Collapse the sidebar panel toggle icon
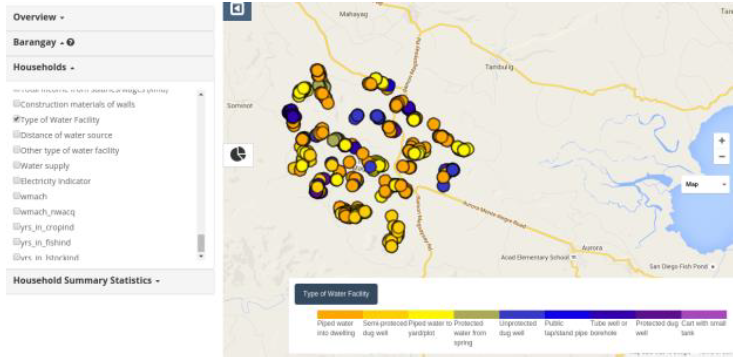This screenshot has height=362, width=742. pyautogui.click(x=237, y=9)
